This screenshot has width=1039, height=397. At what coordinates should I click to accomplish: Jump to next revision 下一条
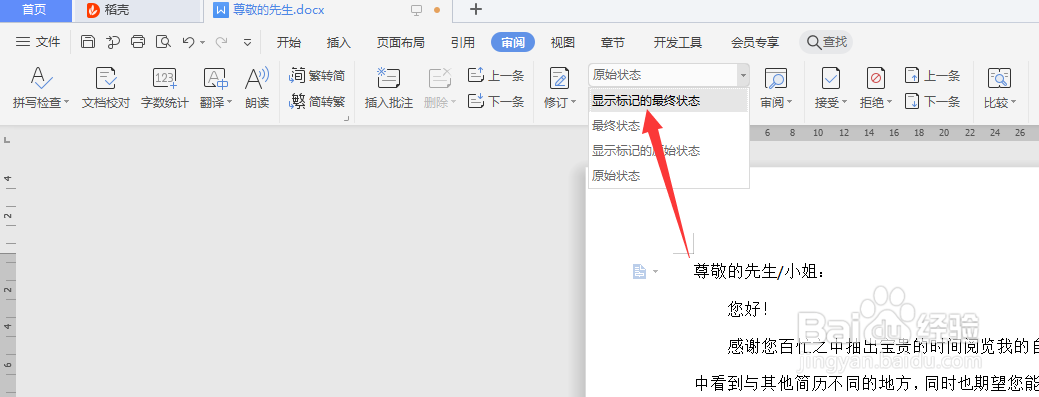click(932, 101)
